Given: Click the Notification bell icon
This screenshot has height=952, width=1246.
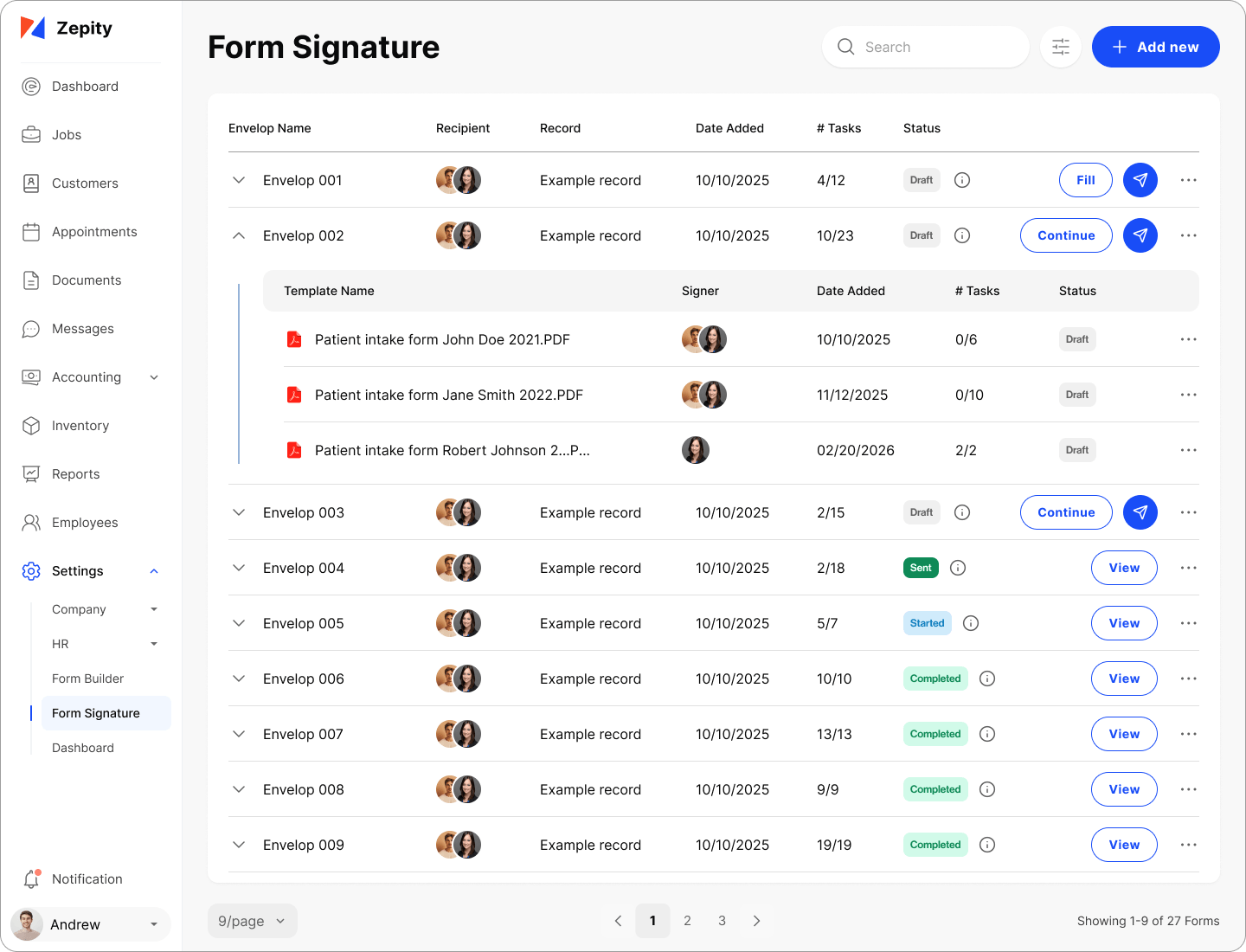Looking at the screenshot, I should tap(31, 879).
